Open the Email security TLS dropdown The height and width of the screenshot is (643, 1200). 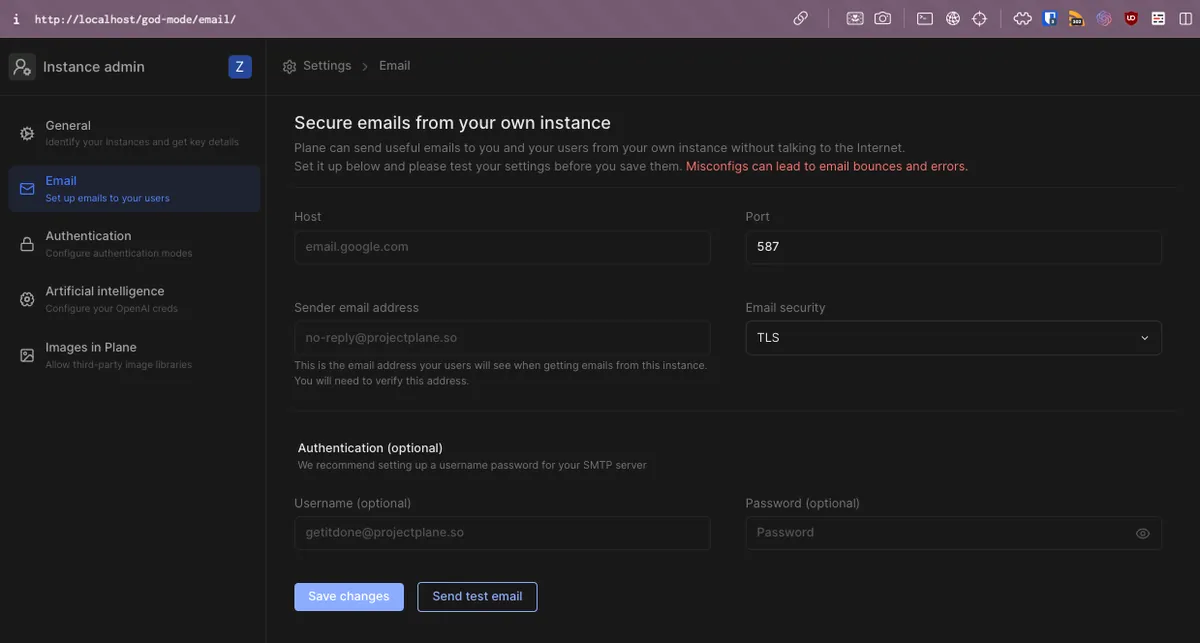(953, 338)
